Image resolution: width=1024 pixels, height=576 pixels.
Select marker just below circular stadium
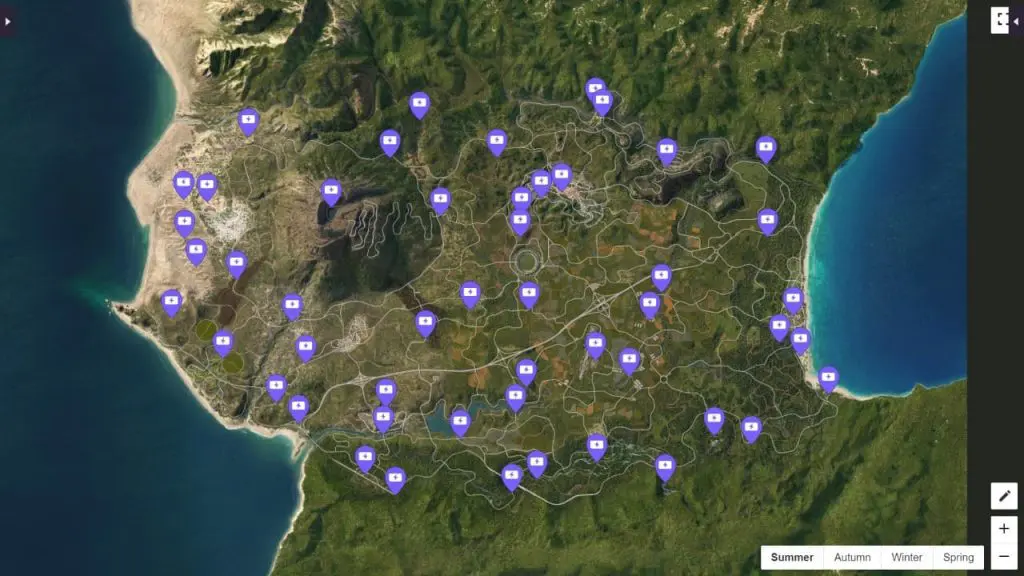click(x=528, y=295)
